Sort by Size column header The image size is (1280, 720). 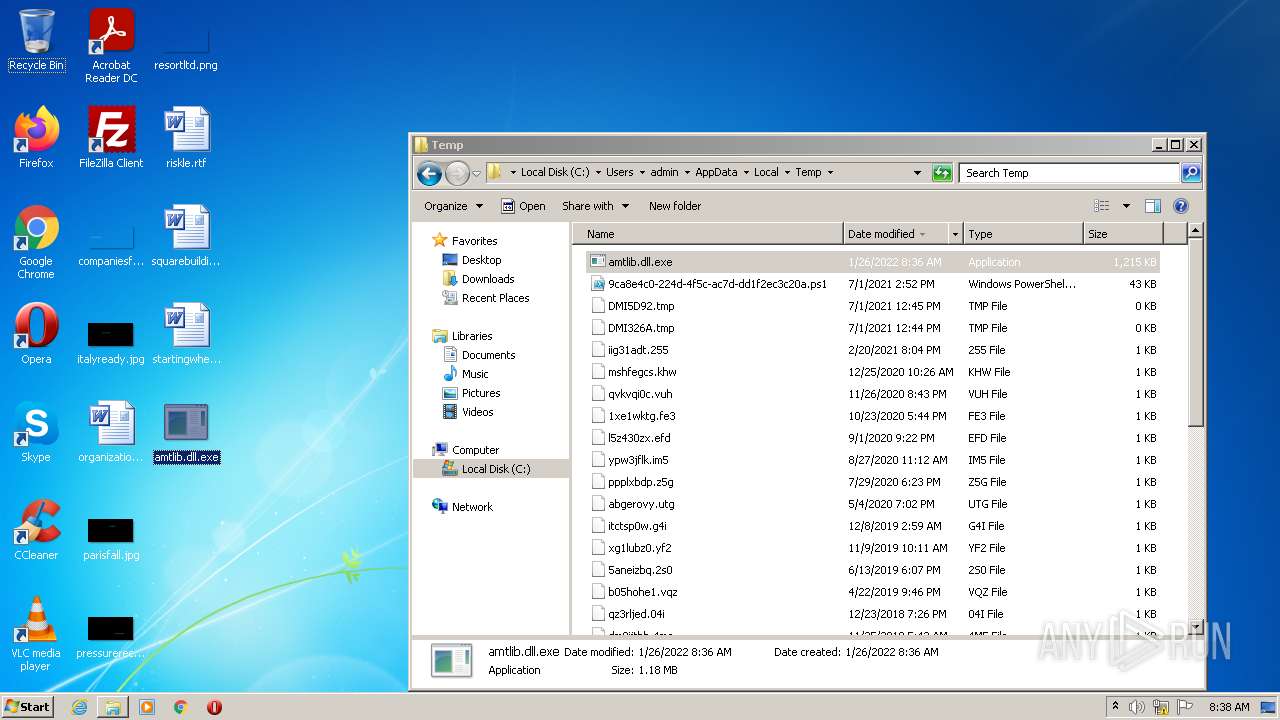pyautogui.click(x=1123, y=234)
